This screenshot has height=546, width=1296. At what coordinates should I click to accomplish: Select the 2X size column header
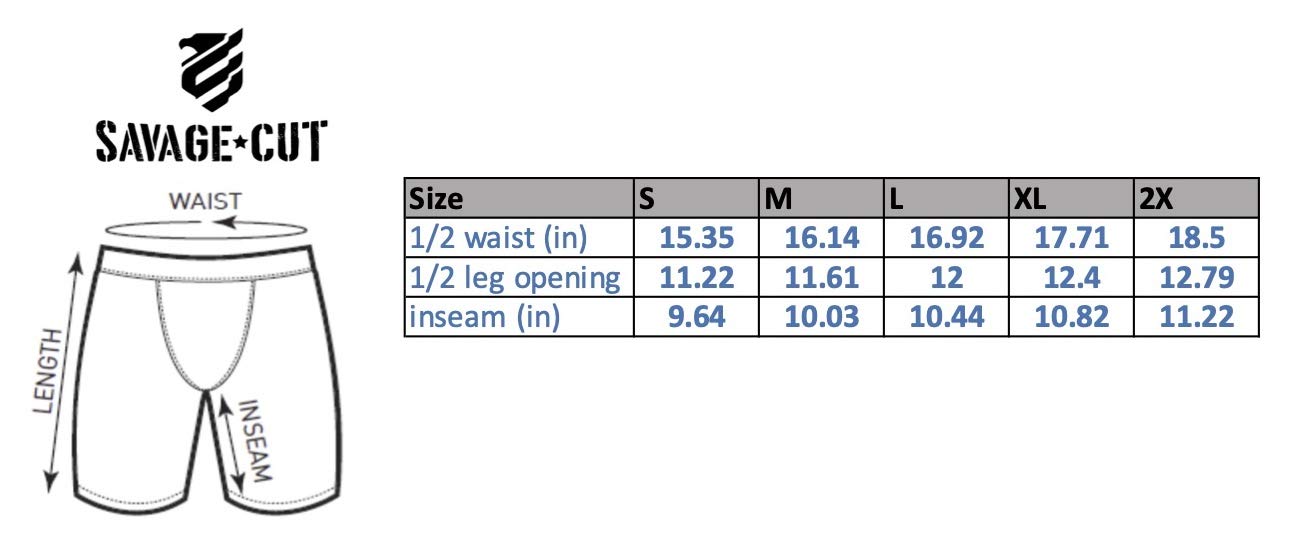point(1196,198)
